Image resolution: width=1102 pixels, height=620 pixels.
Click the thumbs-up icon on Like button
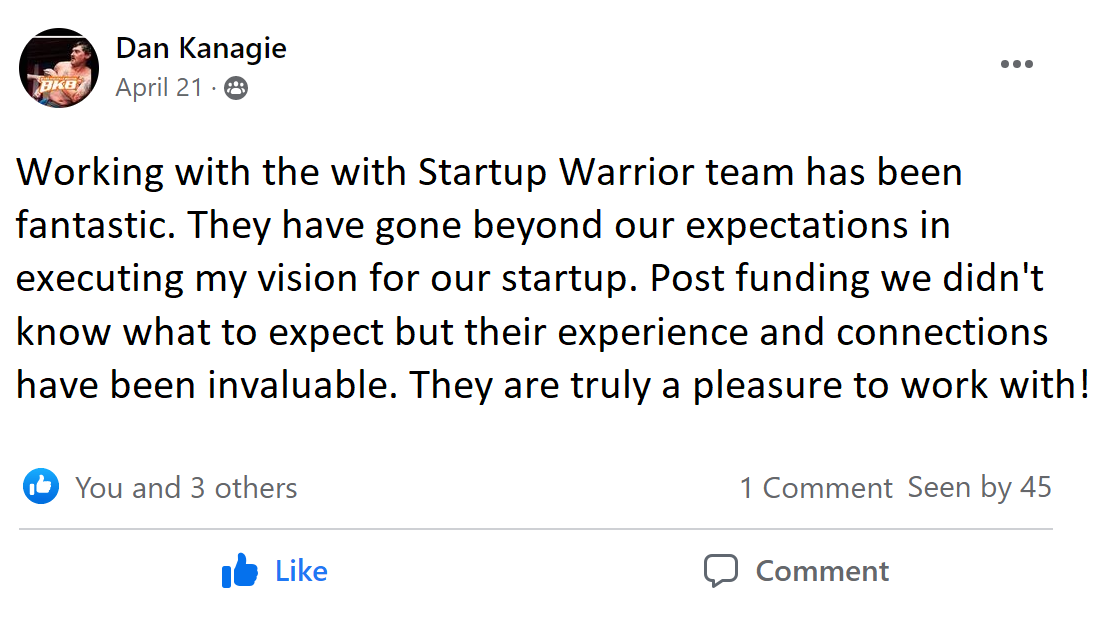pos(240,572)
